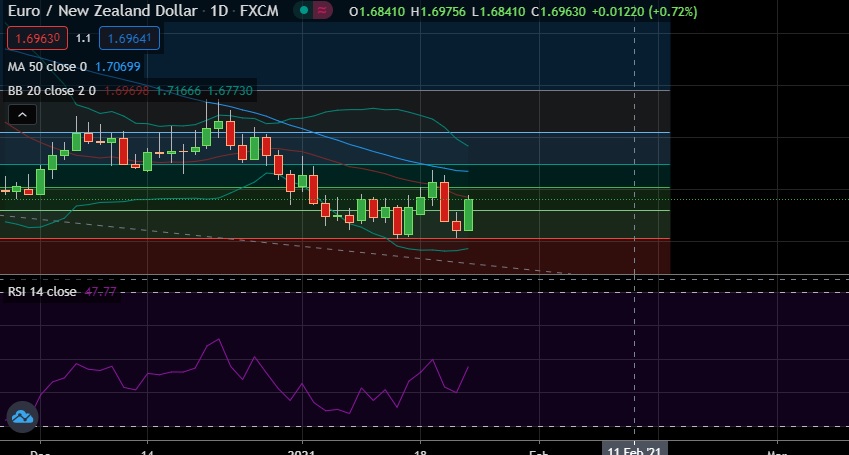Viewport: 849px width, 455px height.
Task: Click the 11 Feb '21 date label on time axis
Action: [x=635, y=451]
